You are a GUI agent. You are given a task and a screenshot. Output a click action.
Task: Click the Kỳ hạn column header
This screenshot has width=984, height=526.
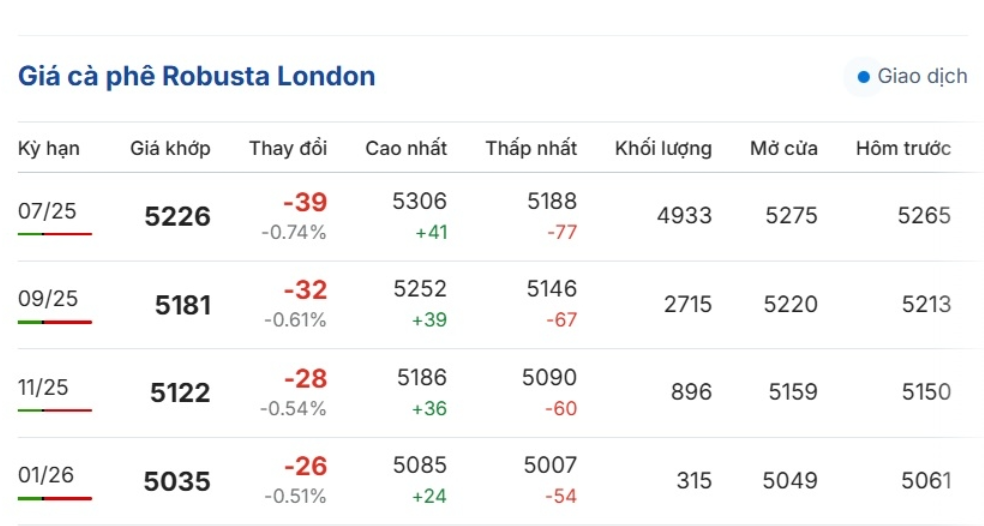(49, 149)
